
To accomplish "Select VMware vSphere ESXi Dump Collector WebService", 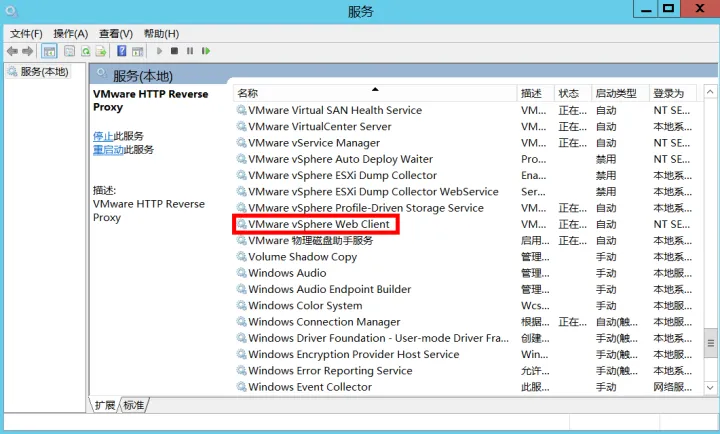I will [465, 192].
